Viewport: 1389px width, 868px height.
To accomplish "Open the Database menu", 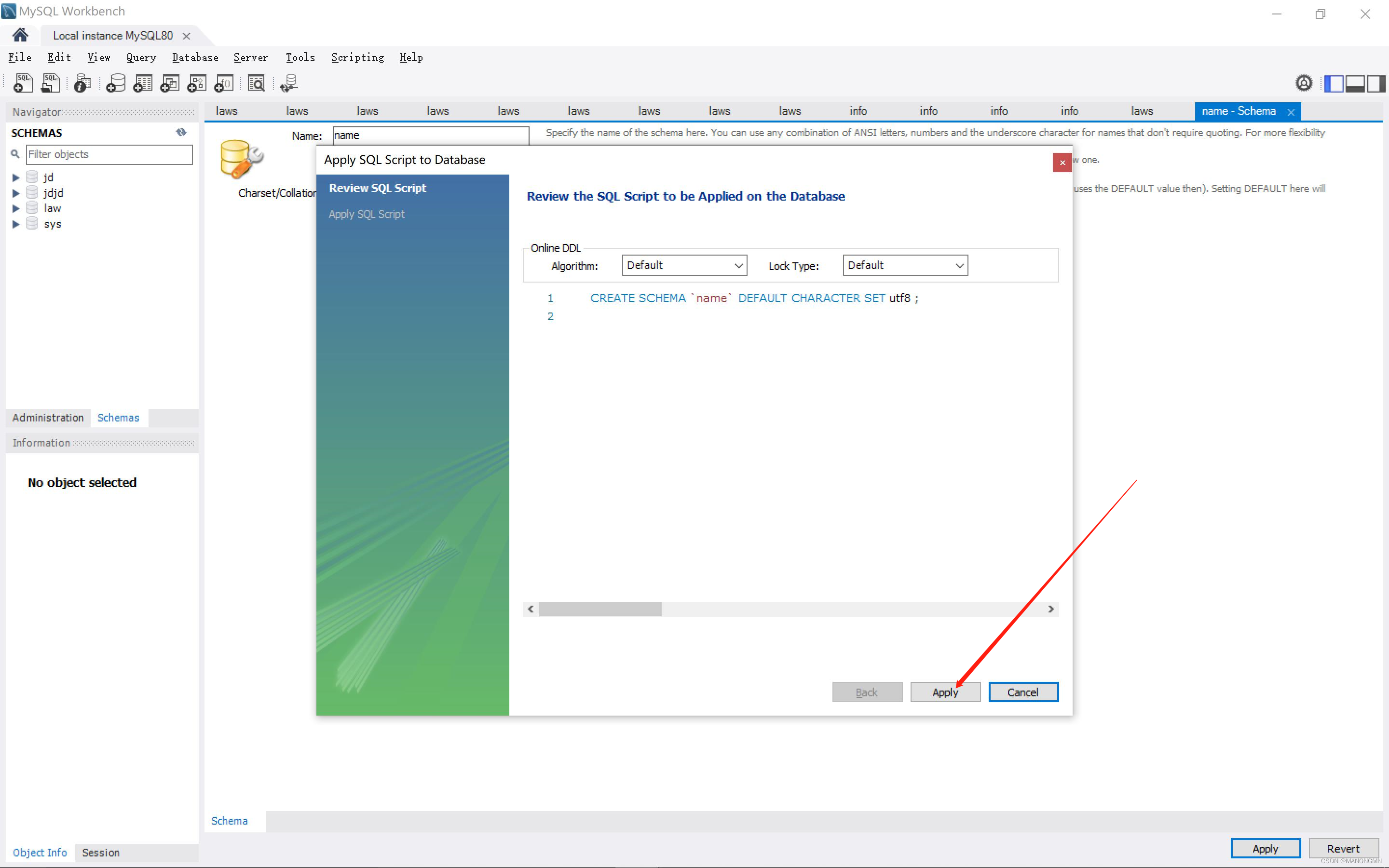I will 194,56.
